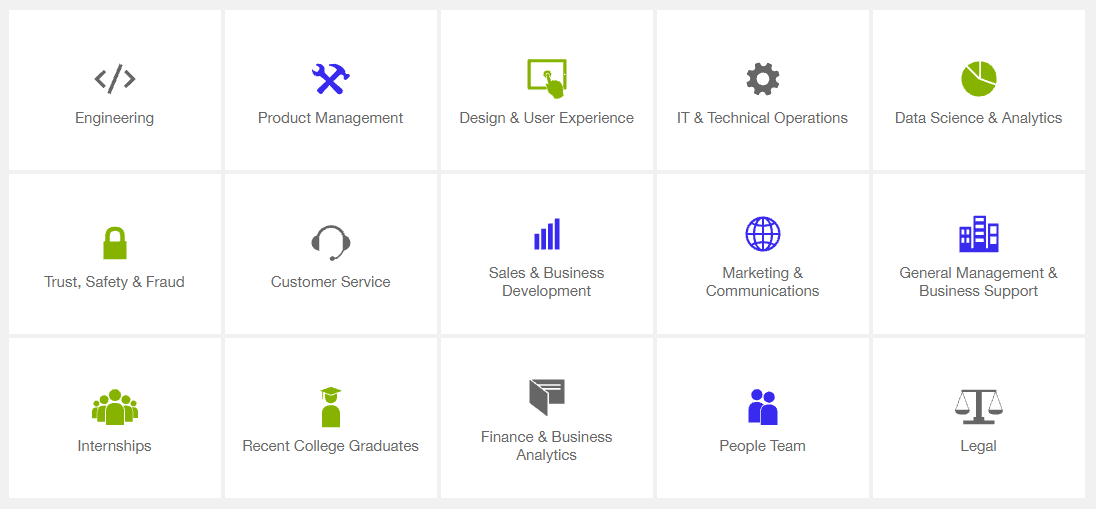1096x509 pixels.
Task: Click the office buildings icon
Action: (979, 234)
